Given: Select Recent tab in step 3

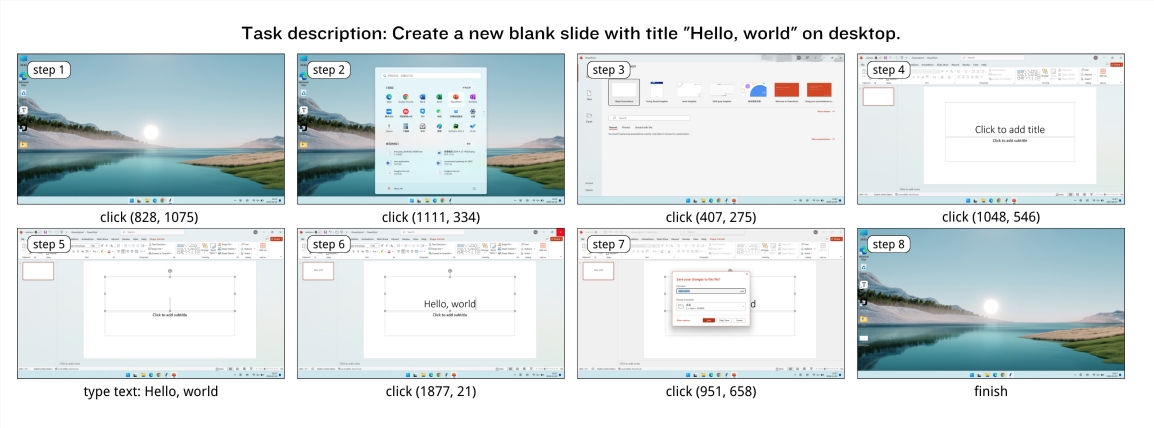Looking at the screenshot, I should click(613, 127).
